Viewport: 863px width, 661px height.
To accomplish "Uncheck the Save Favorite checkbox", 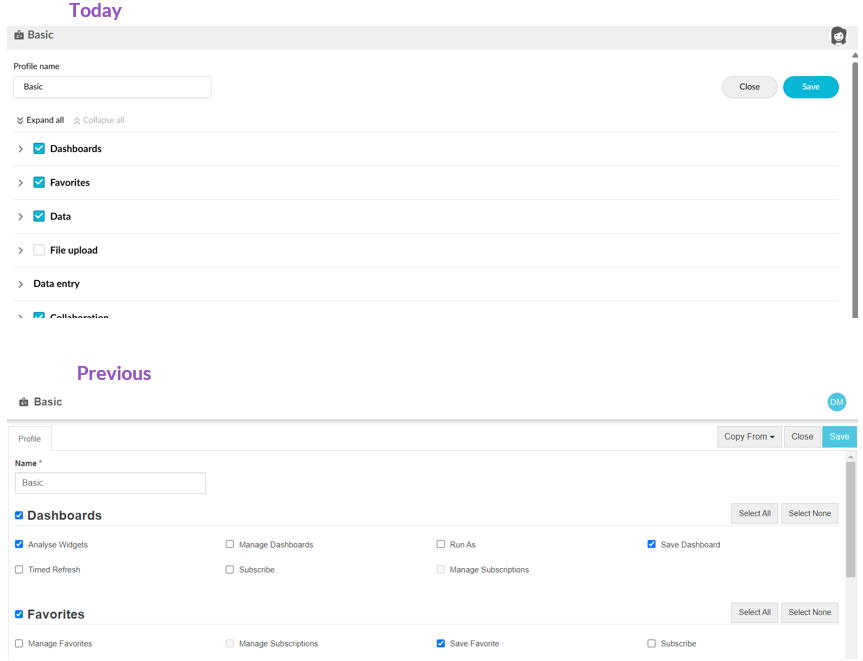I will tap(440, 643).
